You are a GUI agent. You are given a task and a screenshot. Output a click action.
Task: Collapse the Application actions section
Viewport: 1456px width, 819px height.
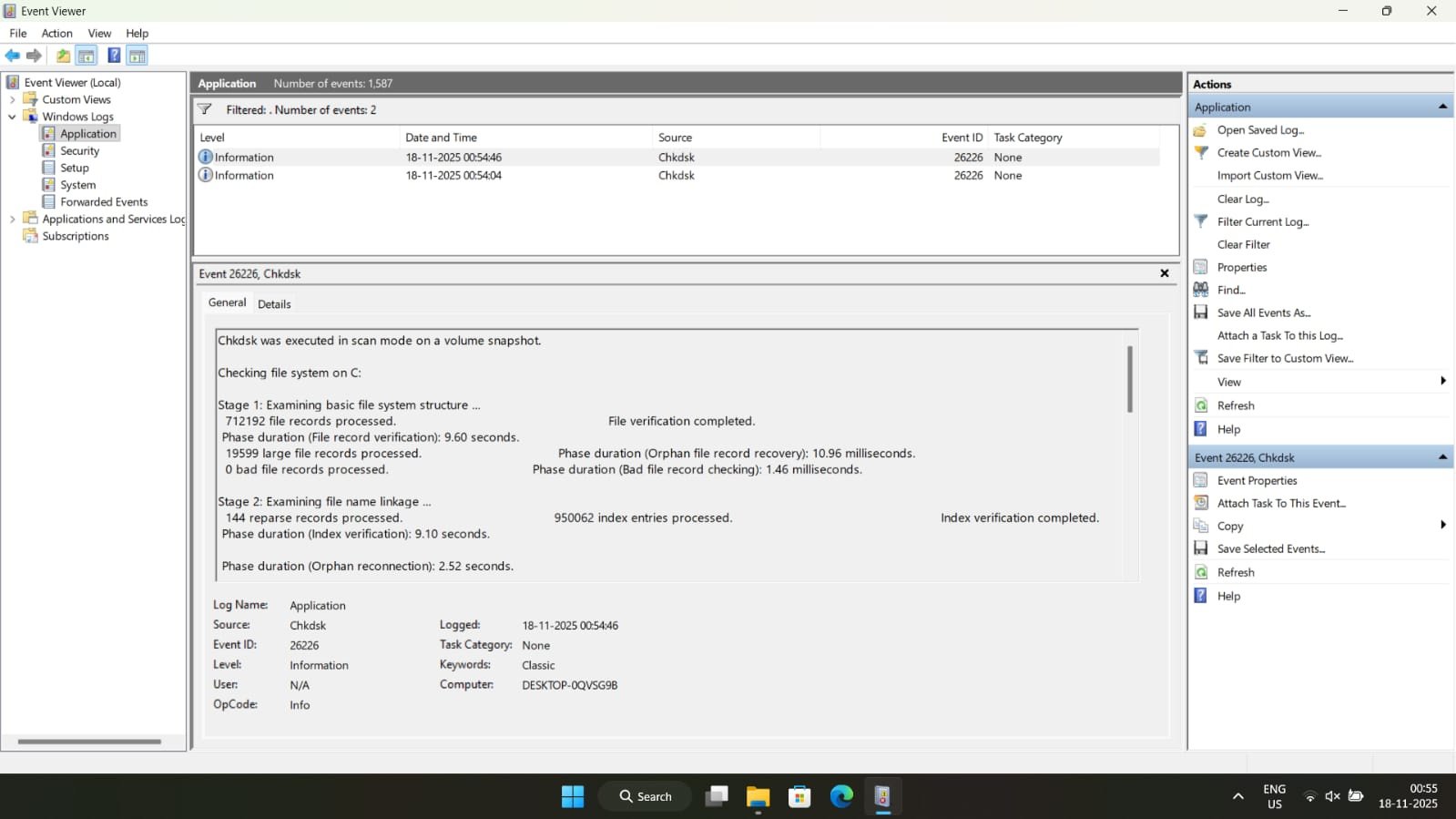[x=1442, y=107]
